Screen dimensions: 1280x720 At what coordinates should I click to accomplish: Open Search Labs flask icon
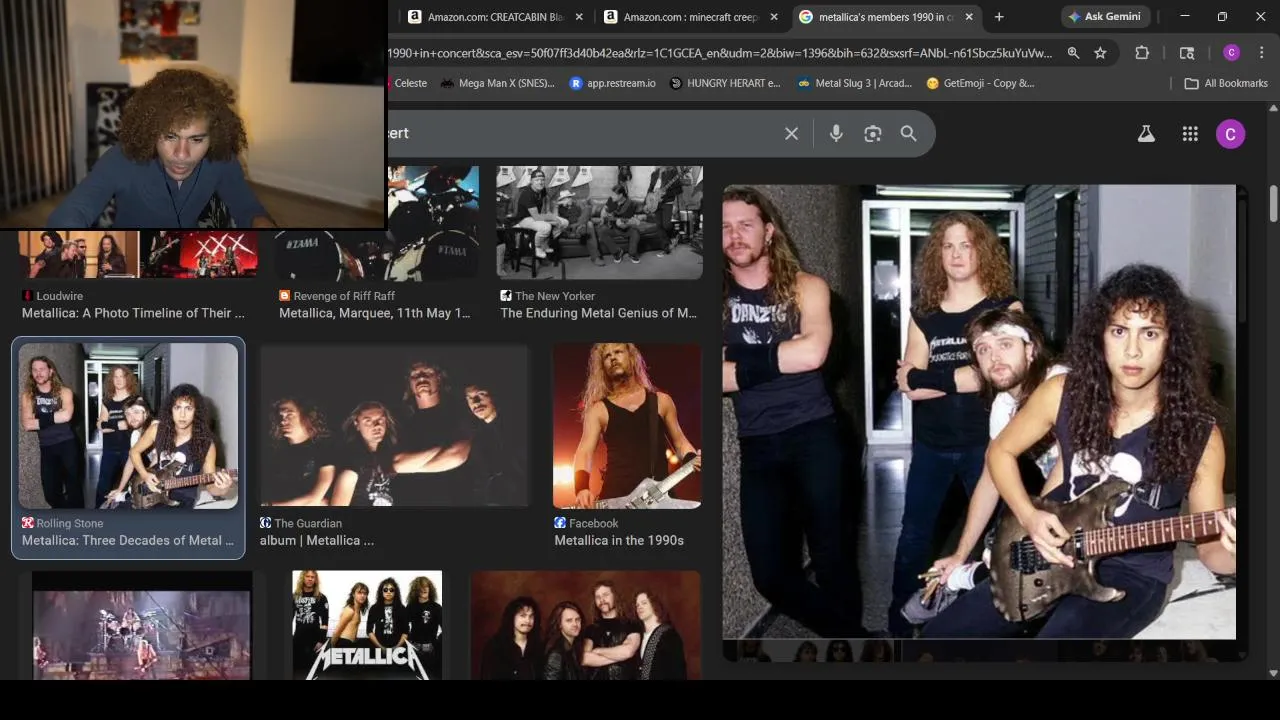tap(1146, 133)
